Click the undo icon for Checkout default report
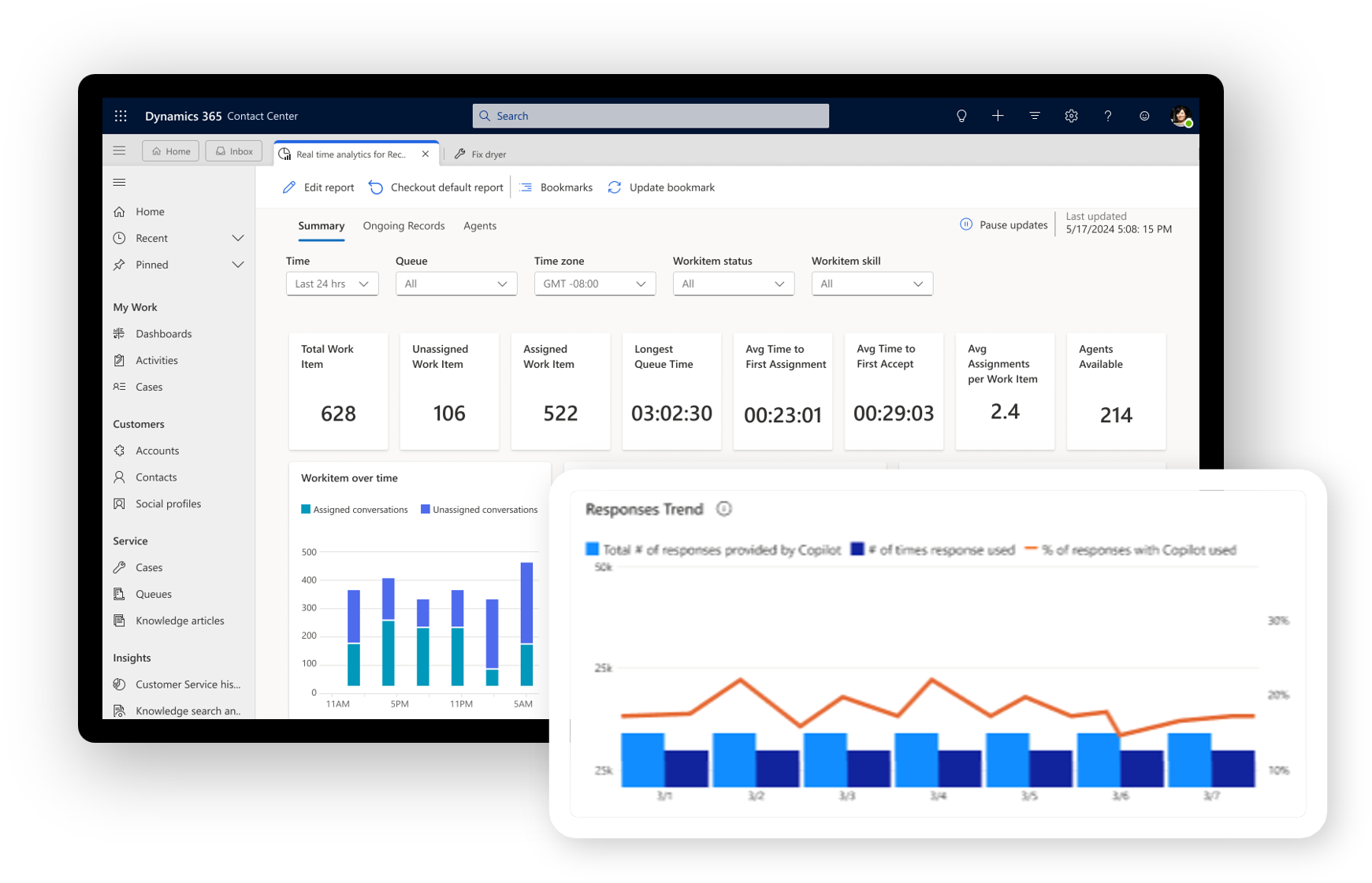Screen dimensions: 1372x883 pos(376,187)
